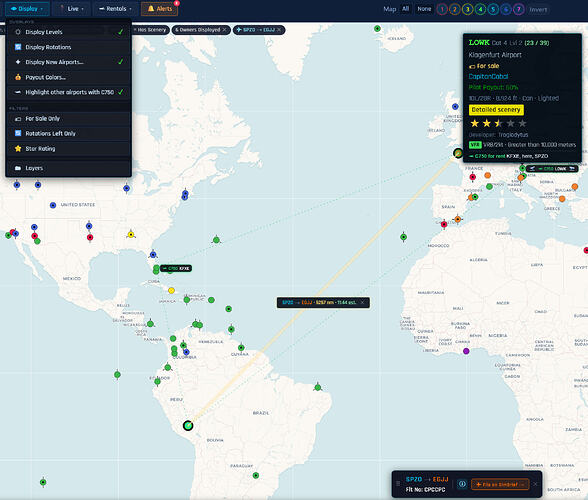The width and height of the screenshot is (588, 500).
Task: Open the Alerts bell notifications
Action: [159, 9]
